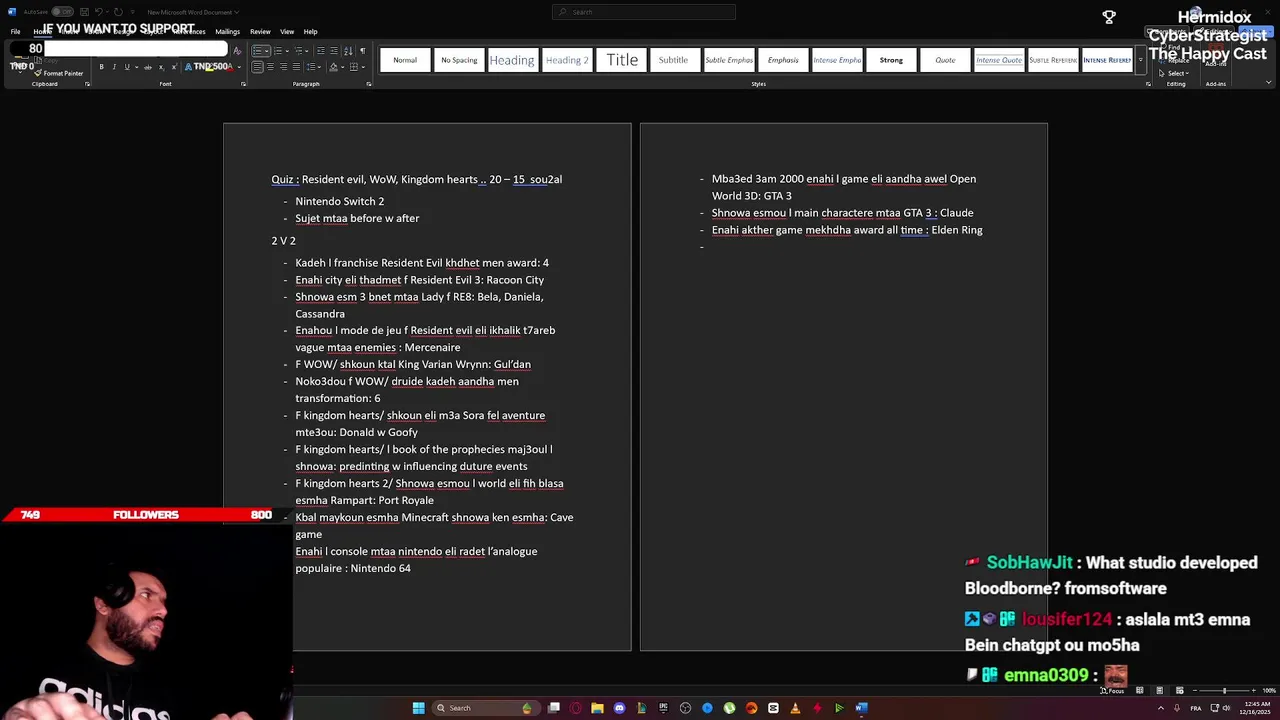Viewport: 1280px width, 720px height.
Task: Open the Paragraph dialog launcher
Action: pyautogui.click(x=369, y=84)
